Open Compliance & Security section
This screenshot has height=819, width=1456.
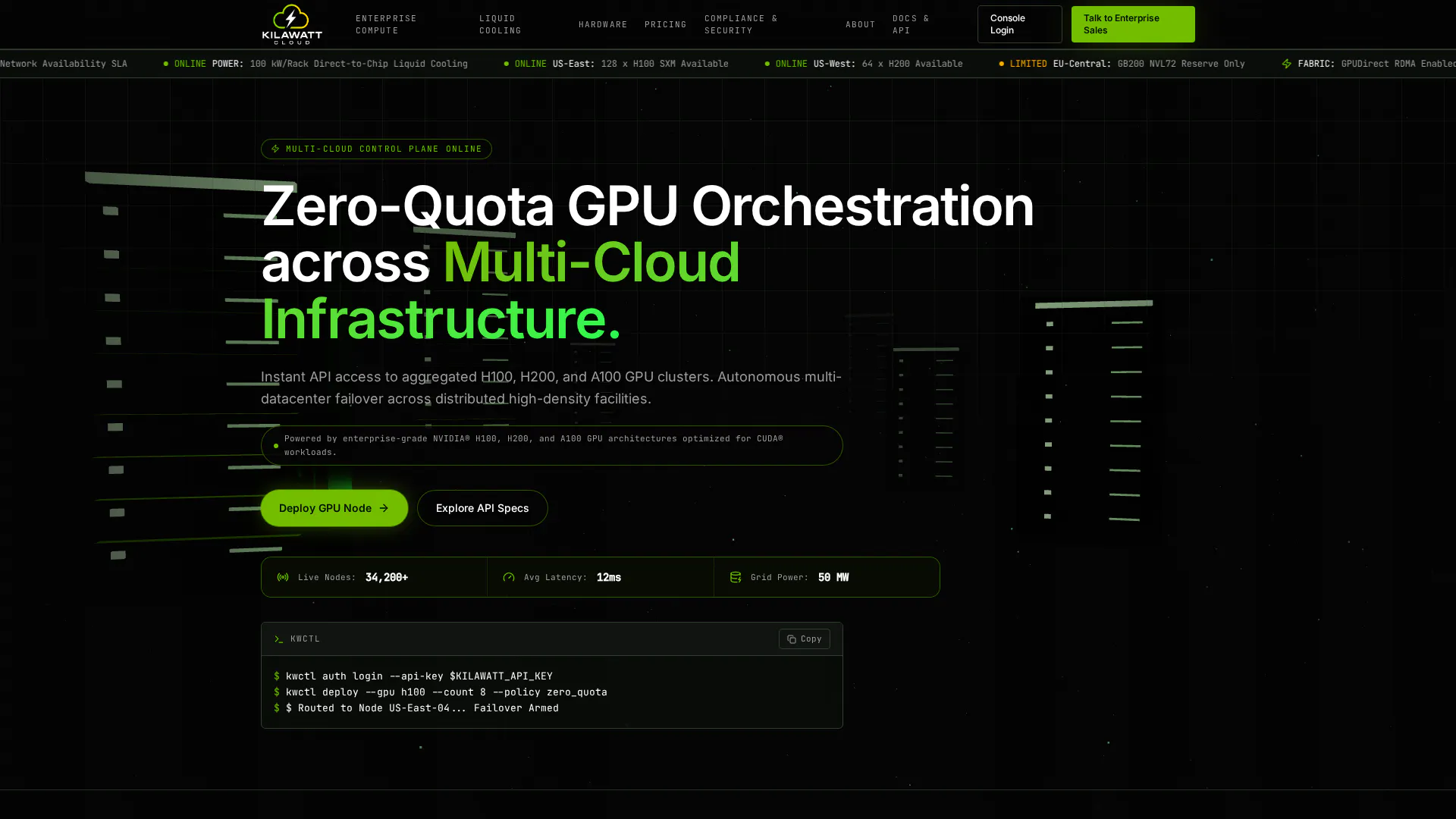741,24
